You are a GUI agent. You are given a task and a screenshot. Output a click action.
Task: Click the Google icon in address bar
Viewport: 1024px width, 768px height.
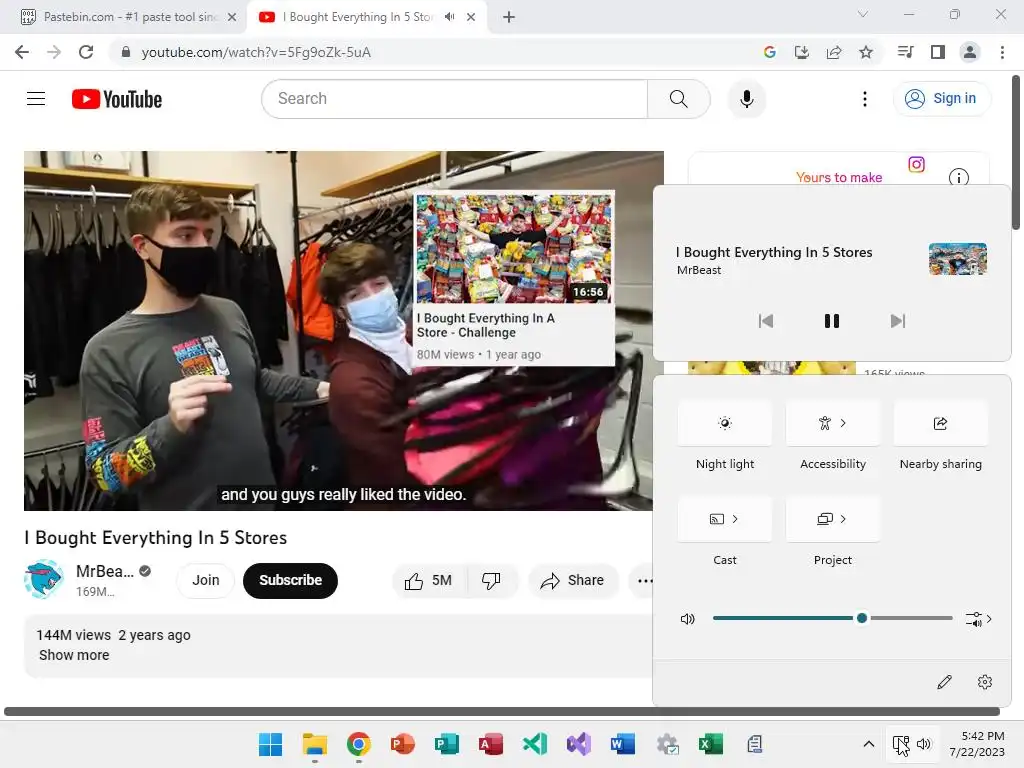click(769, 52)
